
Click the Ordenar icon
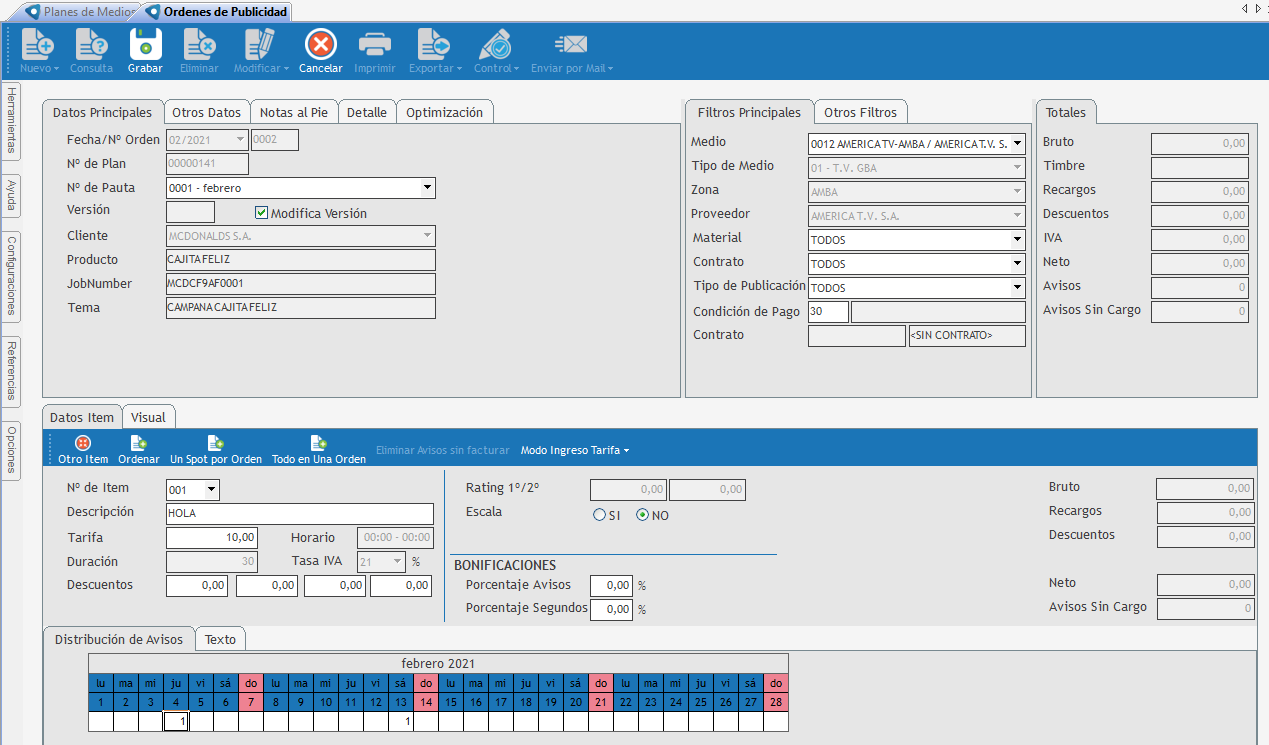tap(139, 443)
